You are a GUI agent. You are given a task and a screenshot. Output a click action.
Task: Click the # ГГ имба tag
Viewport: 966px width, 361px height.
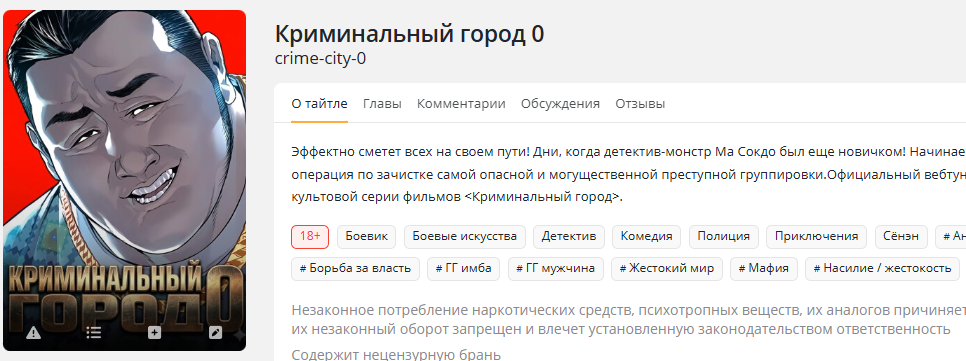coord(463,269)
